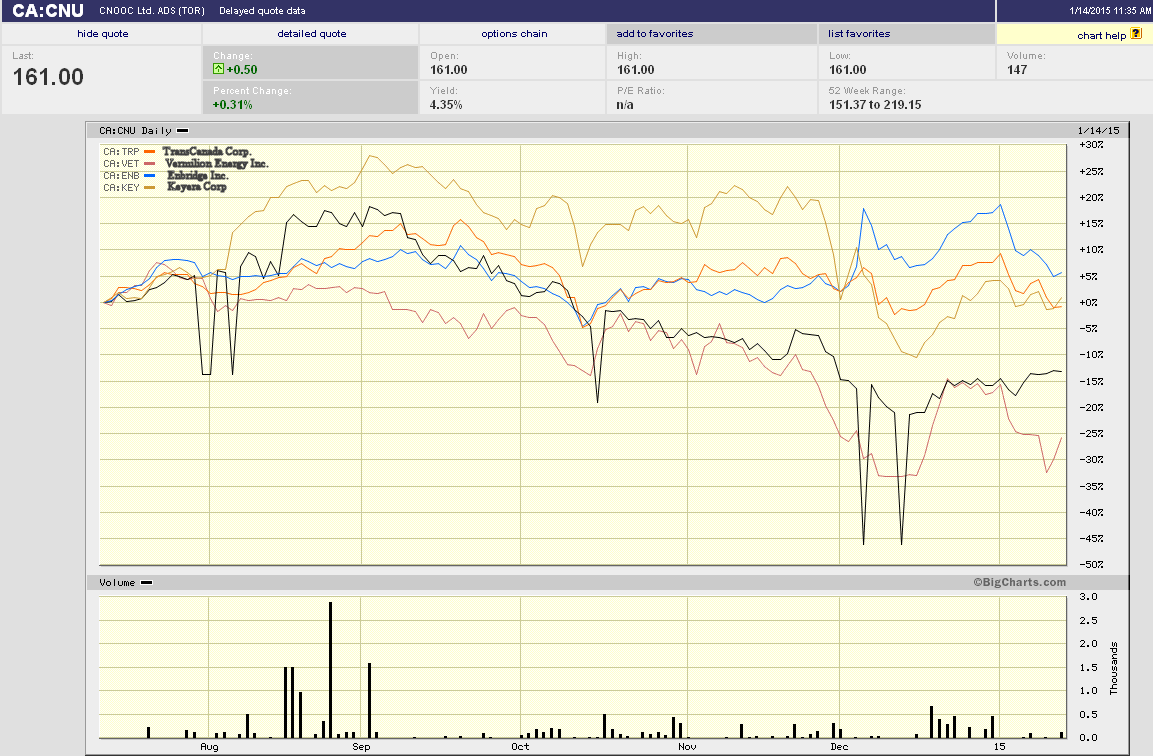Click the chart help question mark icon
The height and width of the screenshot is (756, 1153).
point(1136,34)
